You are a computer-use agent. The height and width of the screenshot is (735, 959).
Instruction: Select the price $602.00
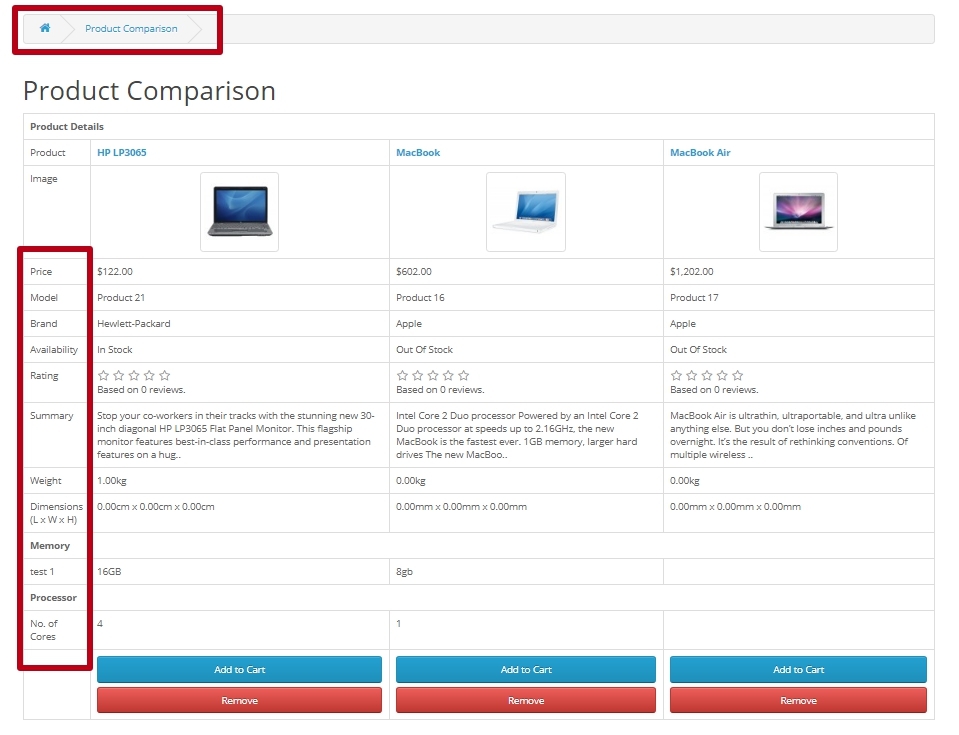pos(413,271)
